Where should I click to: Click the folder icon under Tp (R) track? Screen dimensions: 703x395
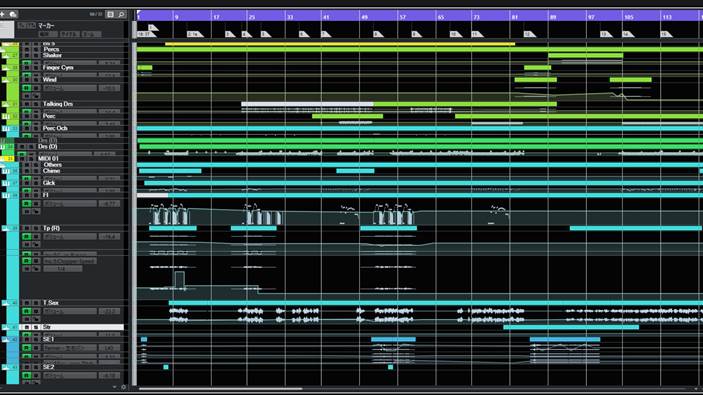36,244
